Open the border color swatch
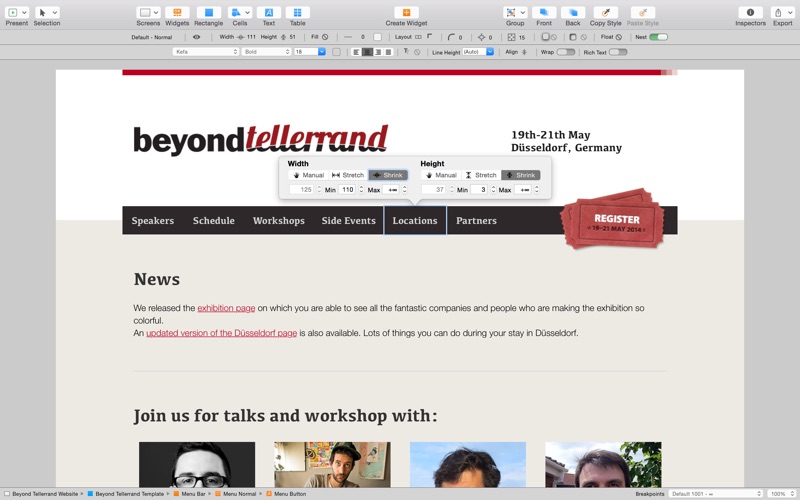This screenshot has width=800, height=500. click(378, 37)
